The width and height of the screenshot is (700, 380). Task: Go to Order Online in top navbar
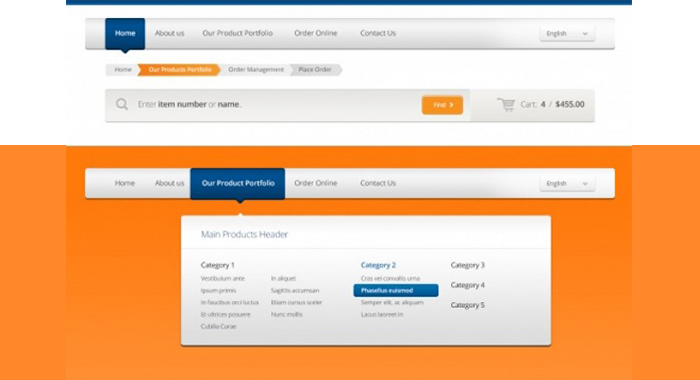[x=316, y=33]
